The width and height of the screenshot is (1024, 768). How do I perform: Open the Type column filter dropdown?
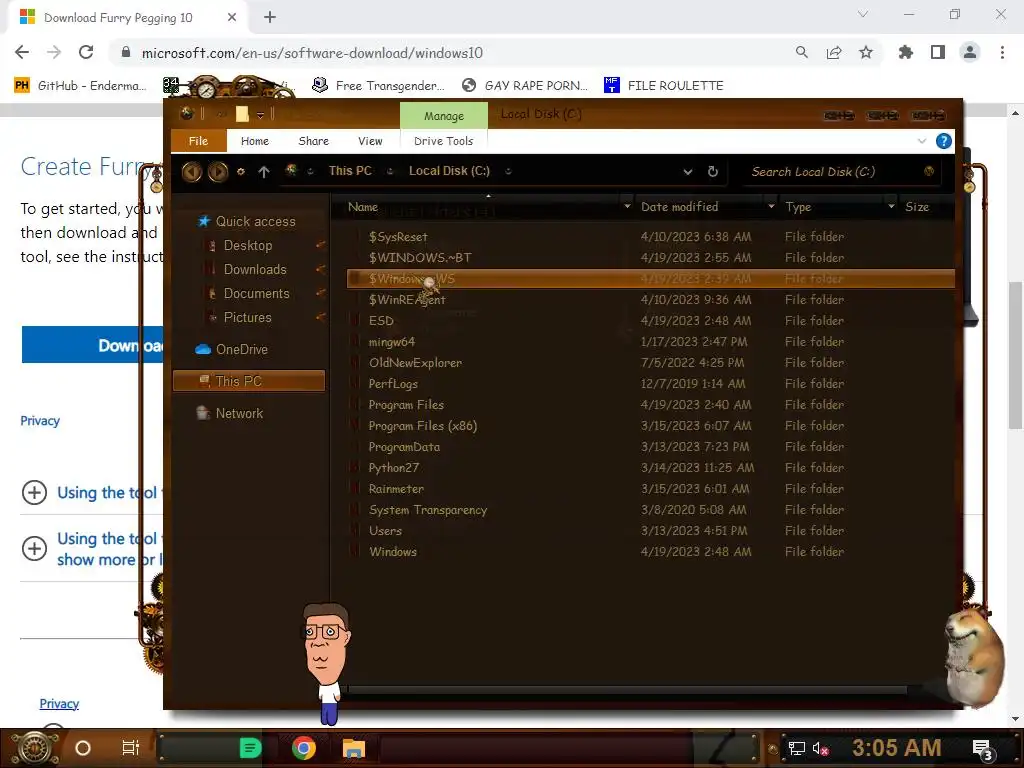click(x=891, y=206)
